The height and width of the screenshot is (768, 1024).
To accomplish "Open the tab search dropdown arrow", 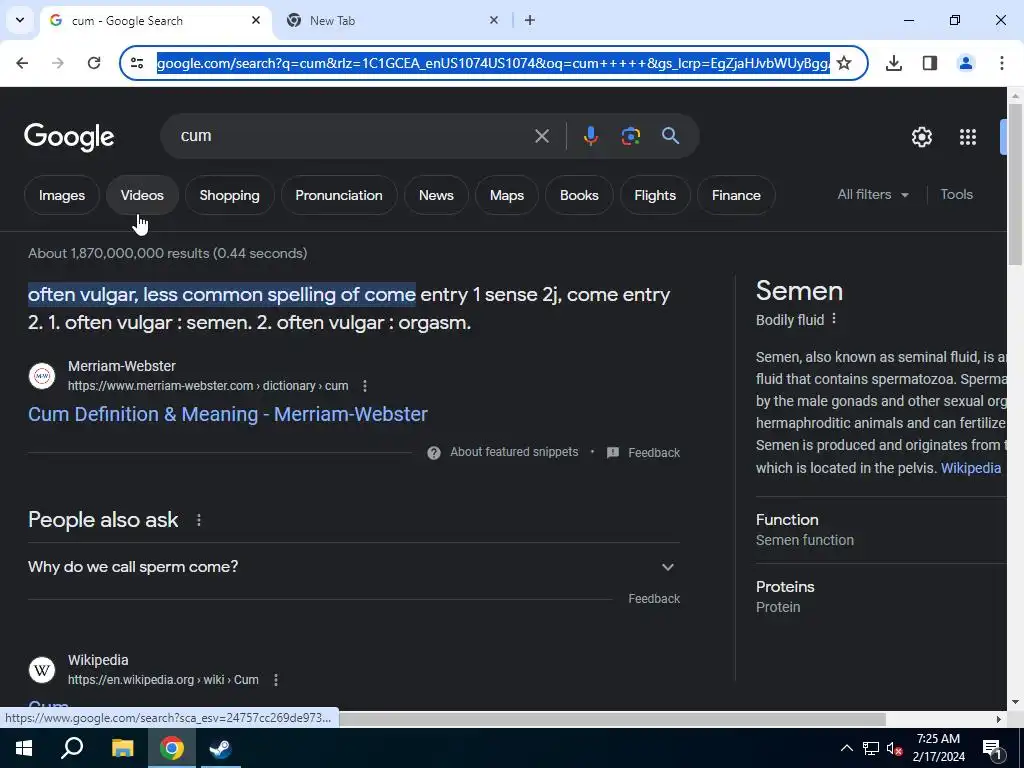I will 20,20.
